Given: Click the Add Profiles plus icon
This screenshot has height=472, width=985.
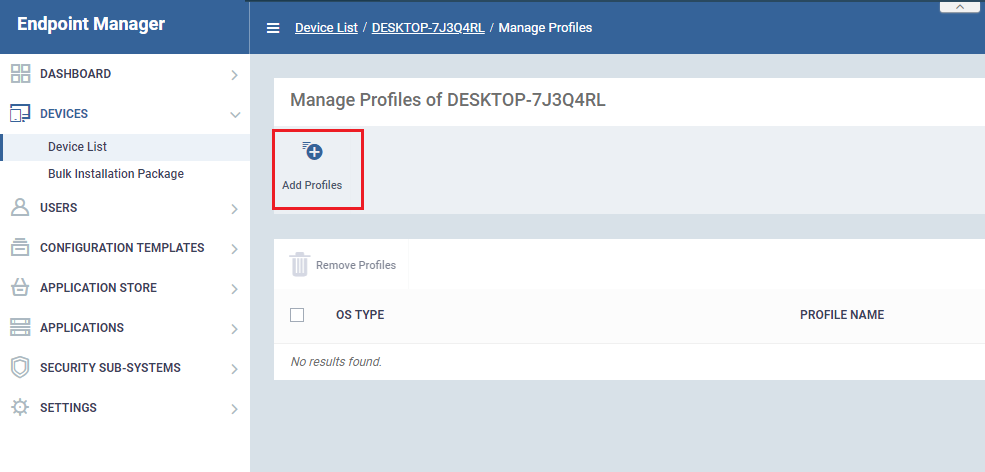Looking at the screenshot, I should pyautogui.click(x=312, y=151).
